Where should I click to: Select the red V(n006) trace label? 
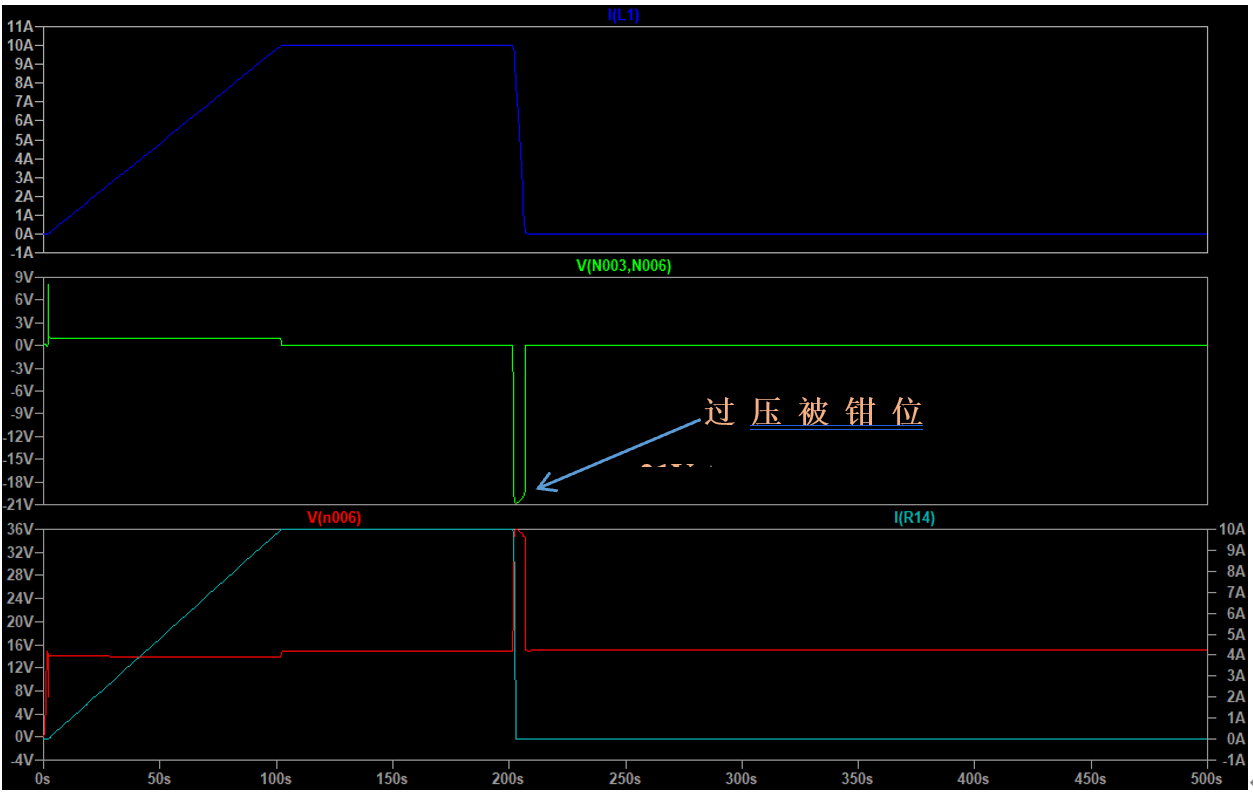(x=334, y=517)
